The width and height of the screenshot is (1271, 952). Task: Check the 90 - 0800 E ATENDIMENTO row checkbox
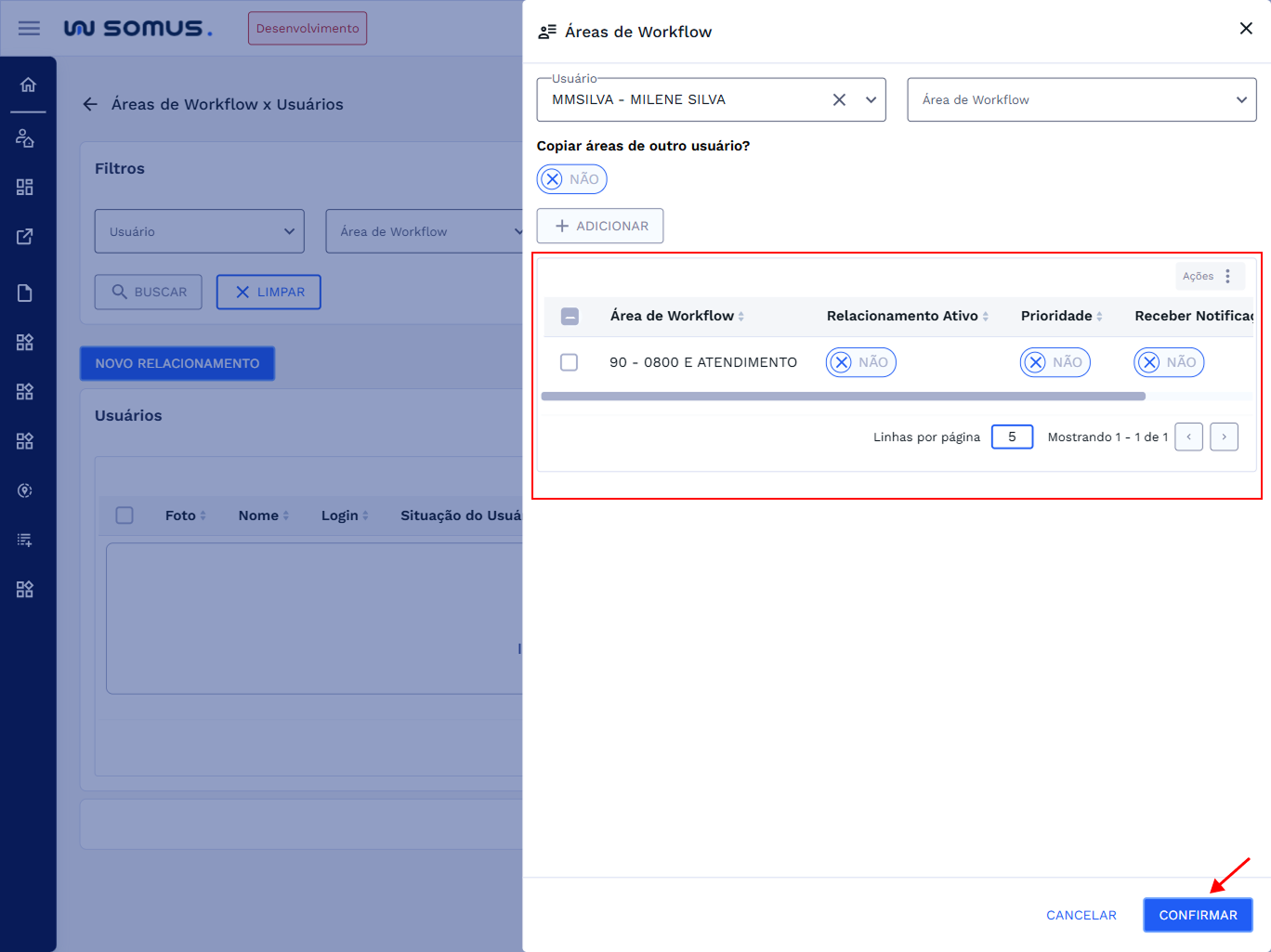coord(570,362)
